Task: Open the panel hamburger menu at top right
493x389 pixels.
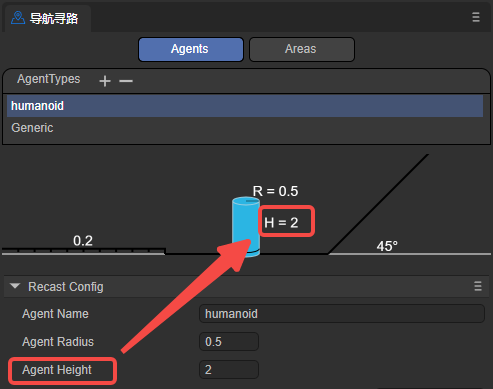Action: [476, 17]
